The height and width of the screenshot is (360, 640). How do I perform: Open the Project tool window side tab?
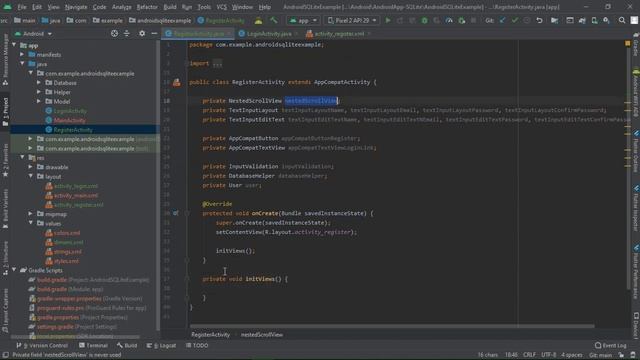coord(5,112)
